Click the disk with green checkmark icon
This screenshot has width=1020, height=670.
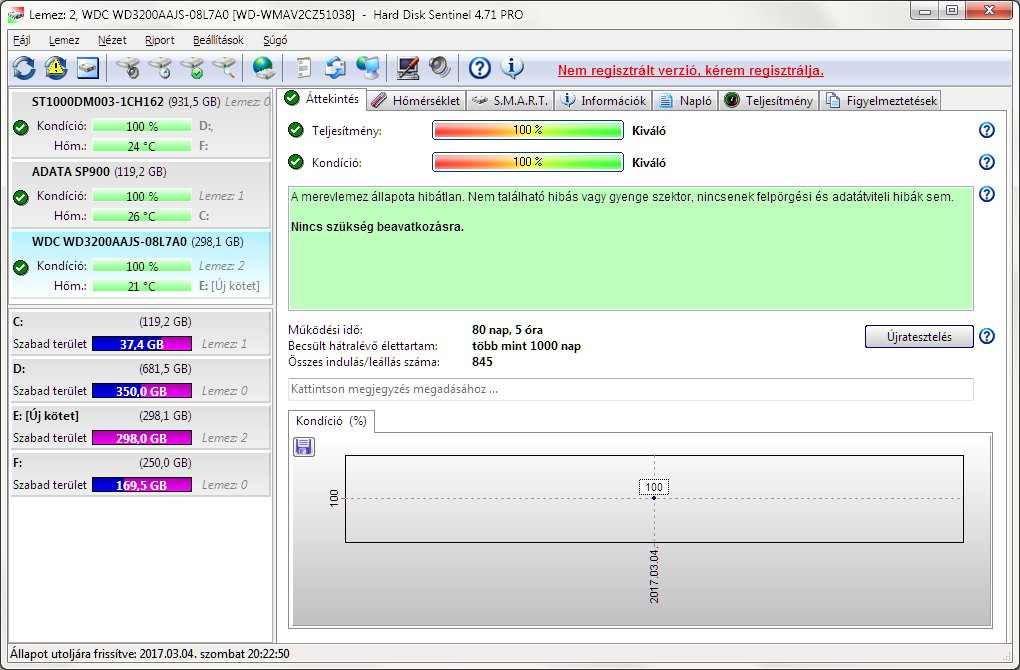pyautogui.click(x=192, y=68)
